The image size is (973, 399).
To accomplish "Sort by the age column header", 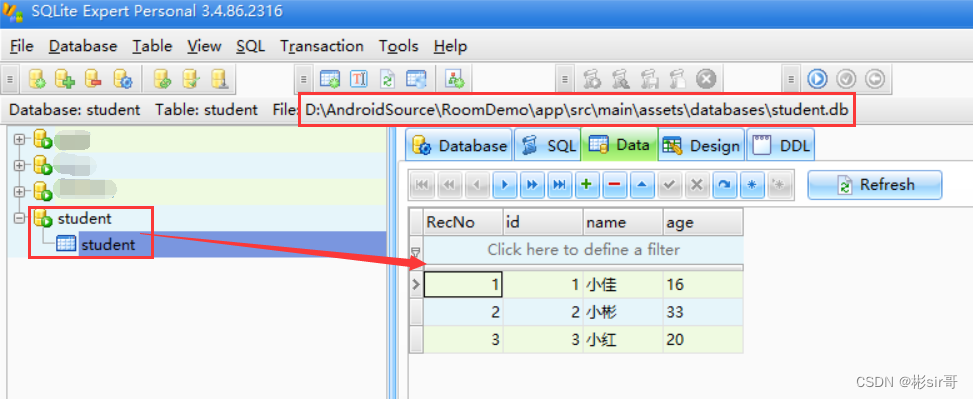I will (702, 222).
